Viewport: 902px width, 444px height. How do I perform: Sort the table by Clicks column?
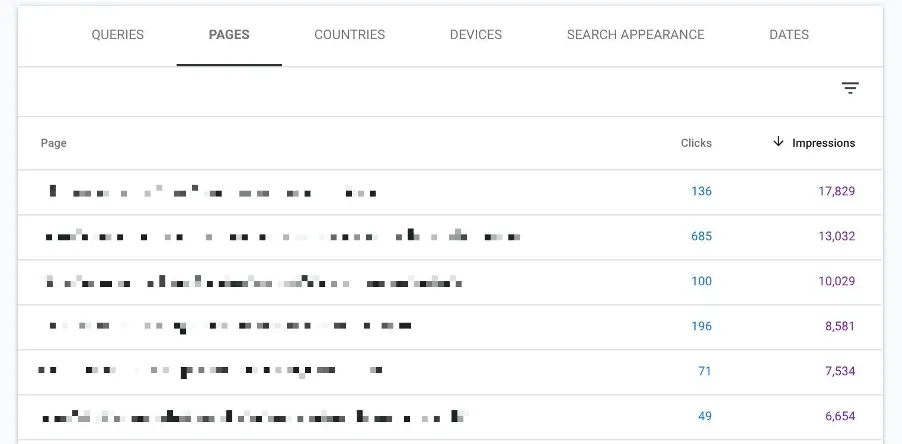pyautogui.click(x=696, y=143)
